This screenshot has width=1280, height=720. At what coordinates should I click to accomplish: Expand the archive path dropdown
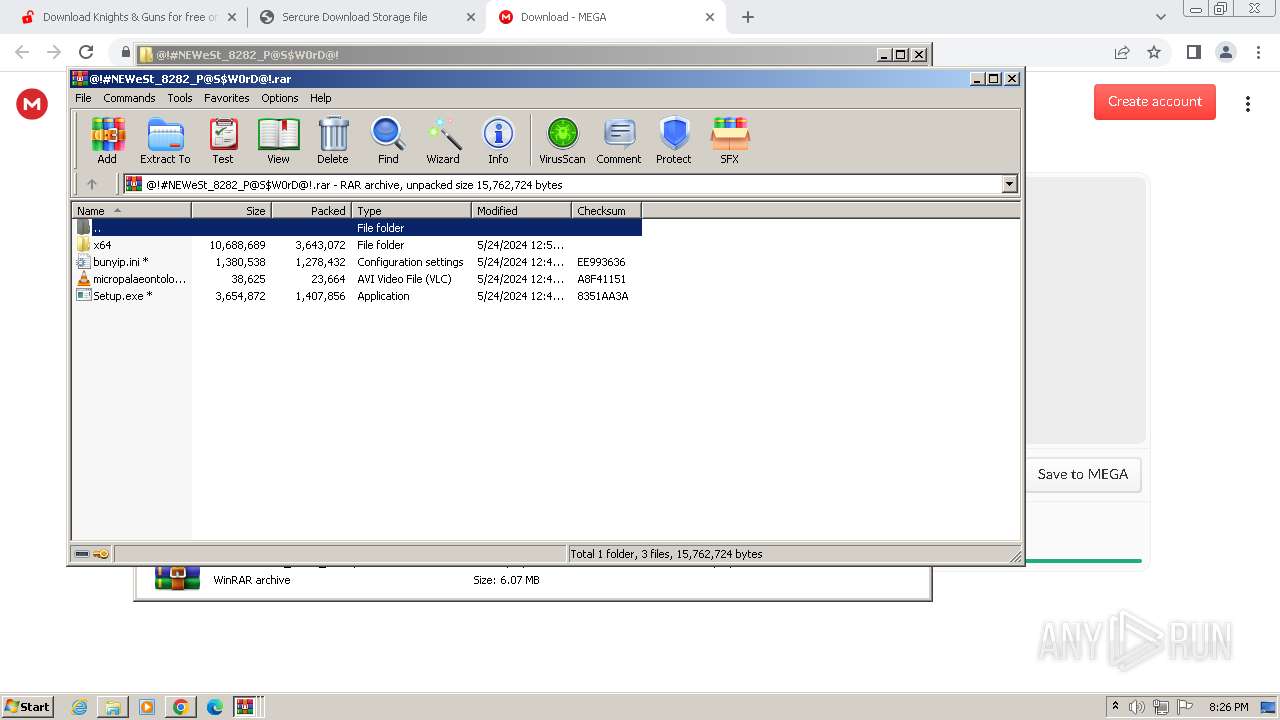pos(1009,184)
